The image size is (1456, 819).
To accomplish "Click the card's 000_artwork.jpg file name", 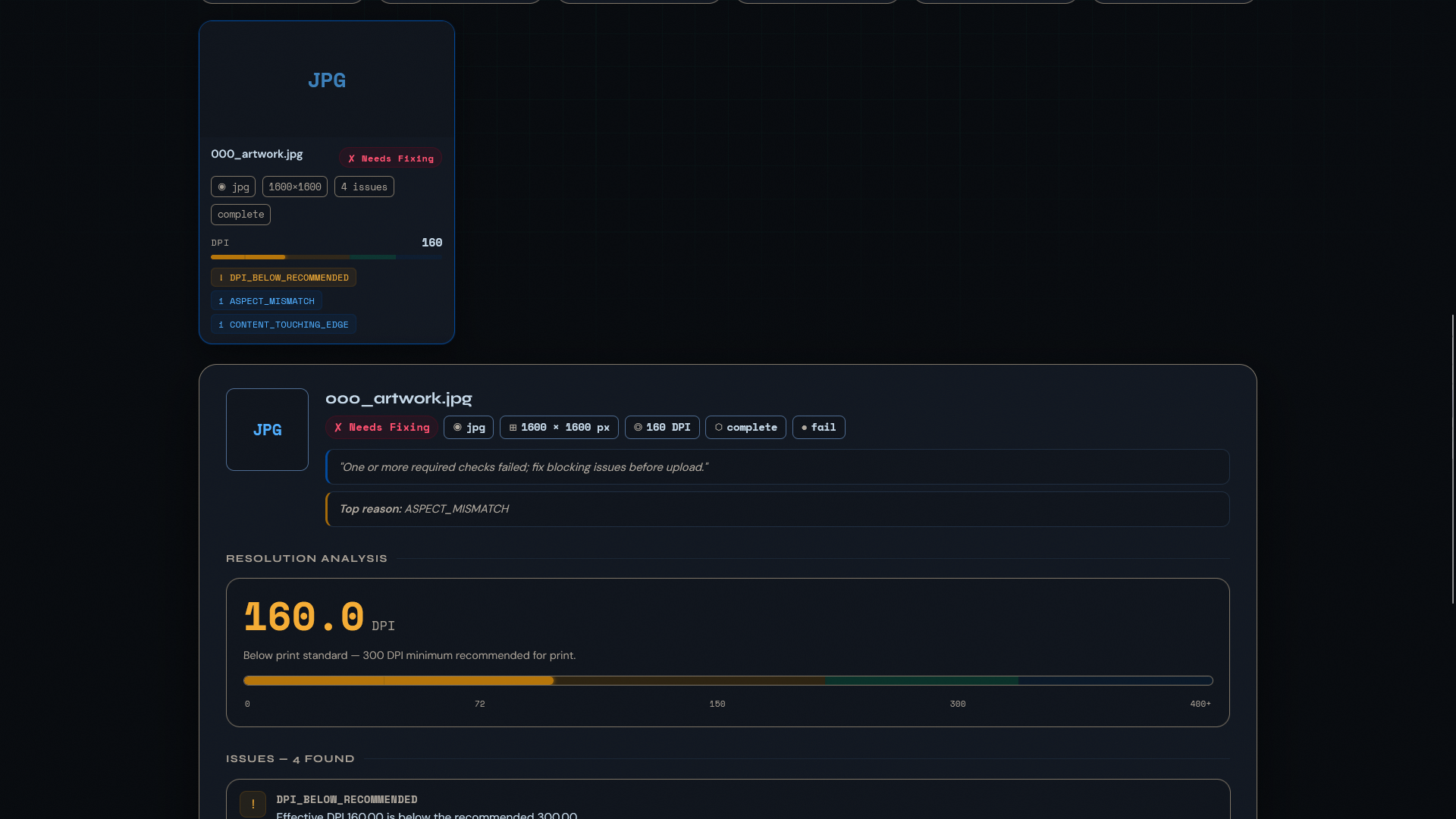I will click(x=257, y=154).
